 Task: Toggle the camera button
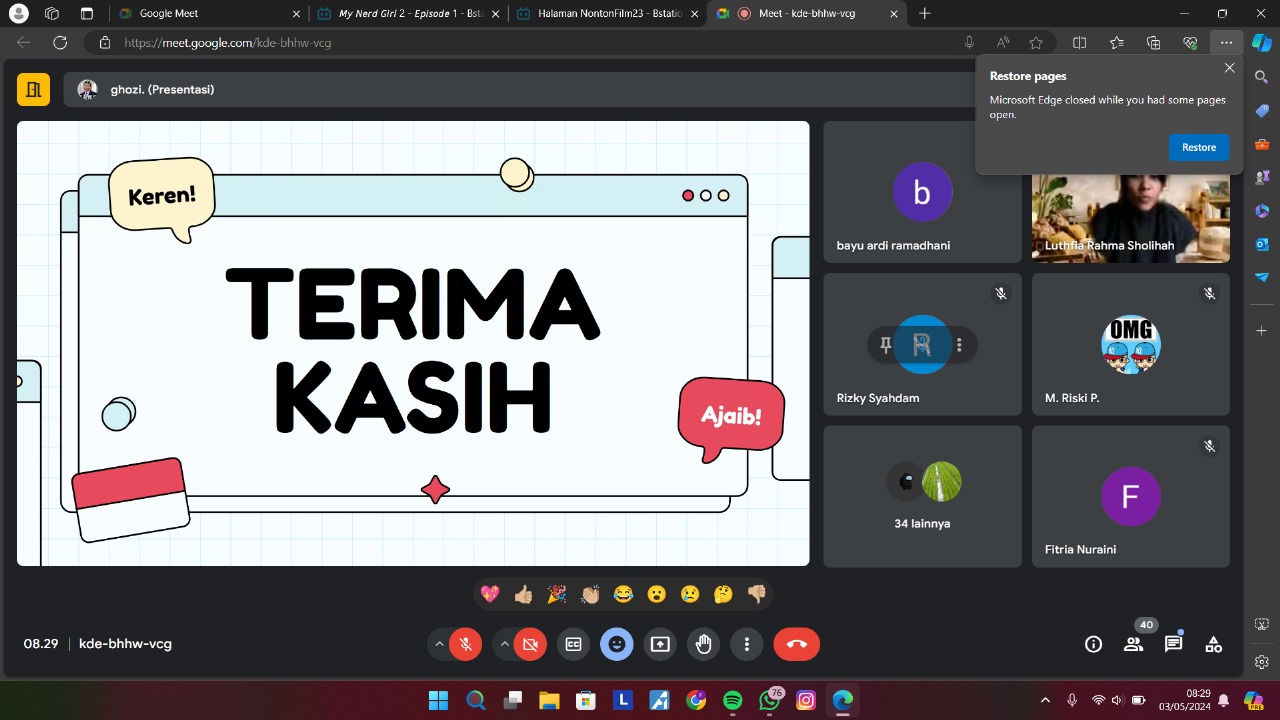(530, 644)
